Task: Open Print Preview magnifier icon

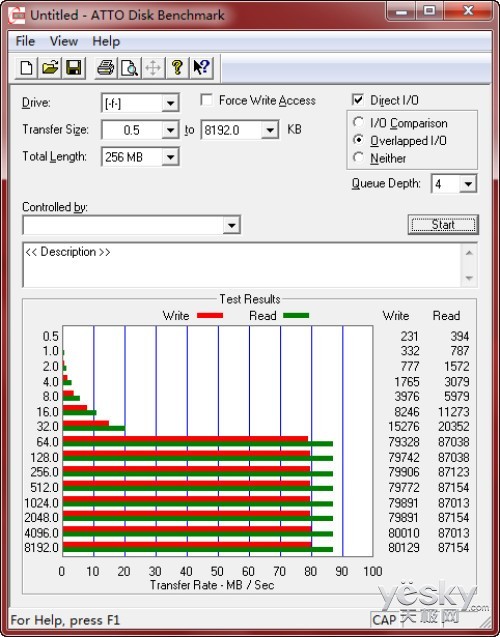Action: click(130, 67)
